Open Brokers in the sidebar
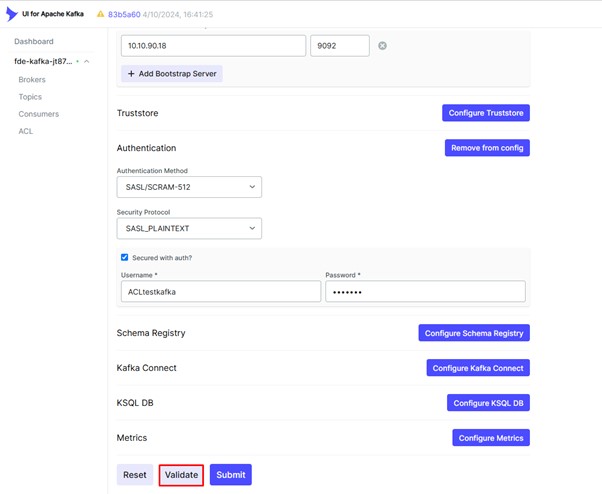602x494 pixels. (x=32, y=79)
